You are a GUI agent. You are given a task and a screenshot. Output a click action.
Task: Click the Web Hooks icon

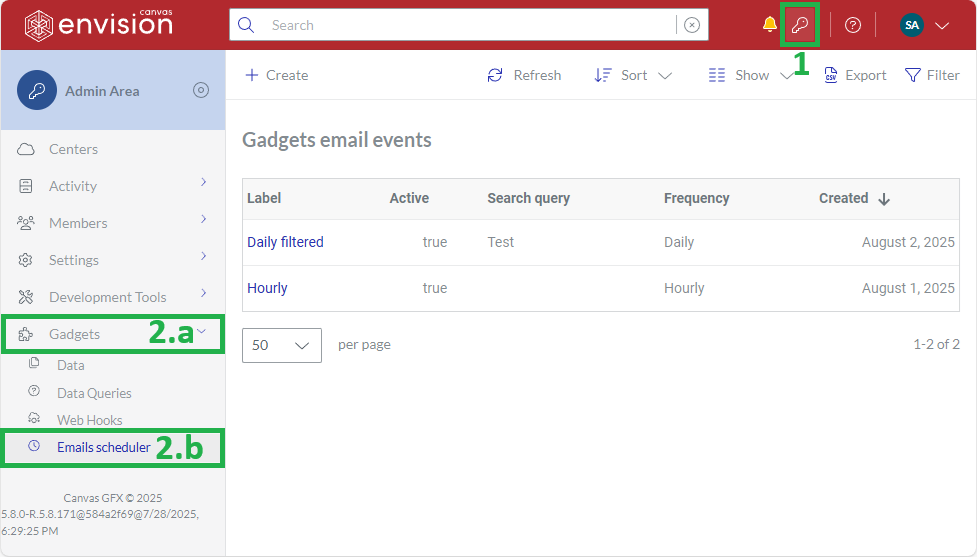pos(34,418)
